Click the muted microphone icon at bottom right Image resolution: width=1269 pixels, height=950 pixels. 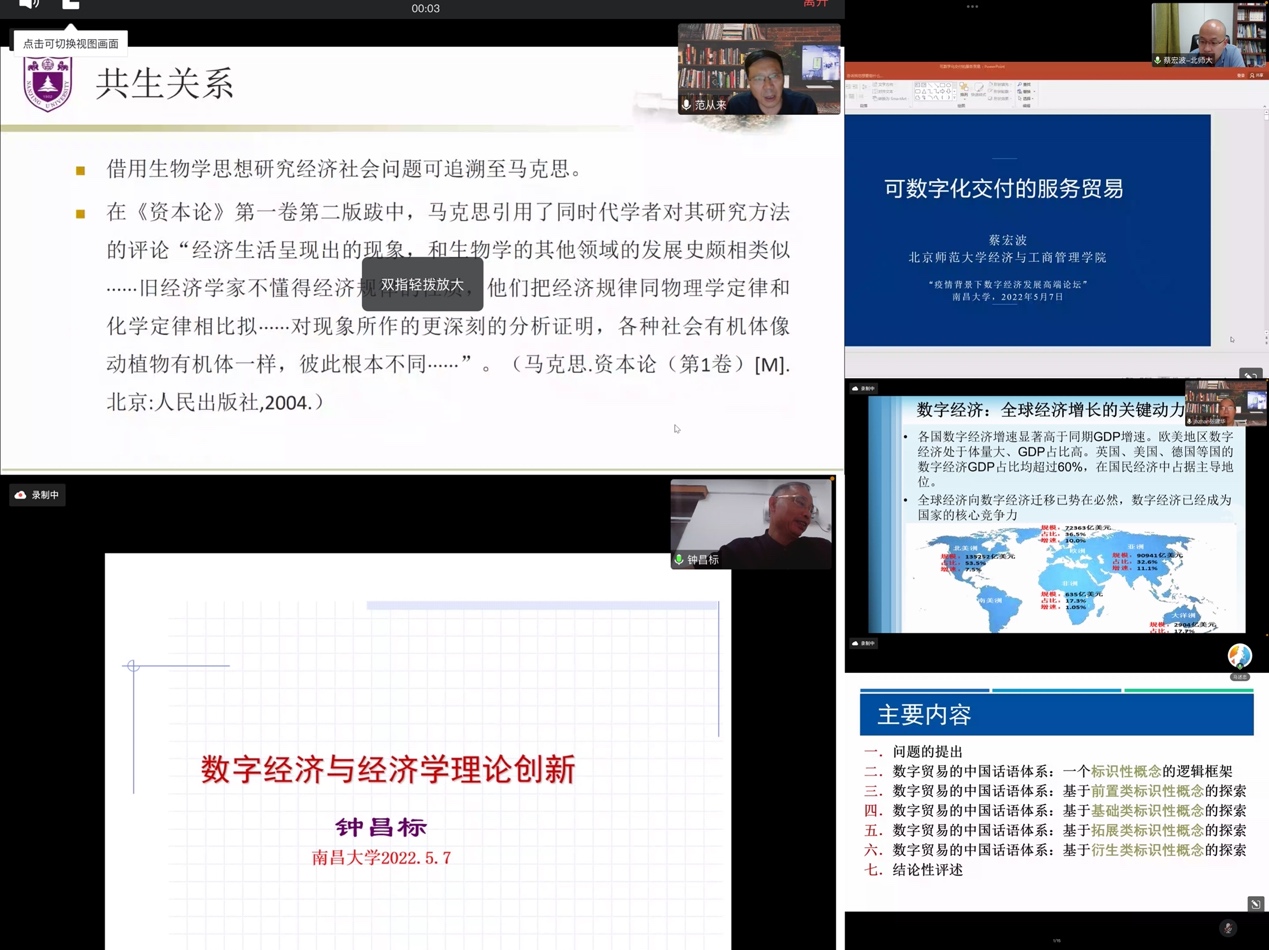[x=1228, y=929]
